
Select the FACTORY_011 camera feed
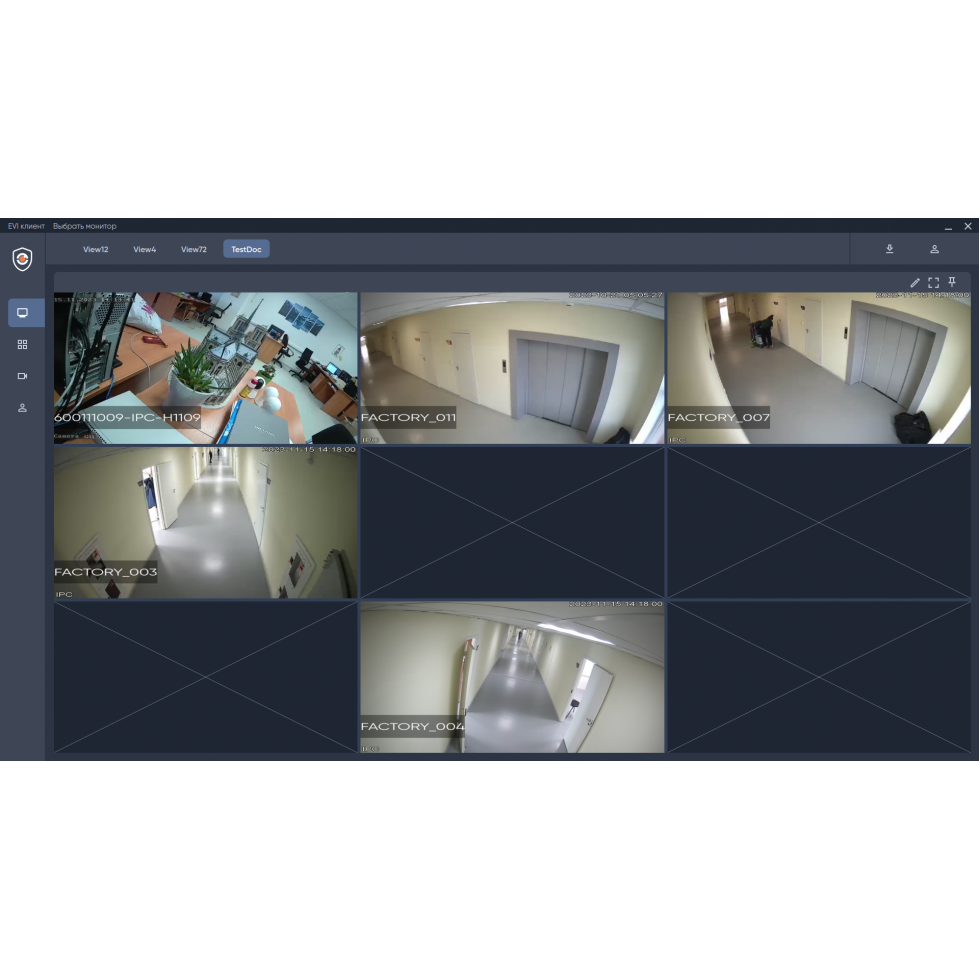512,368
